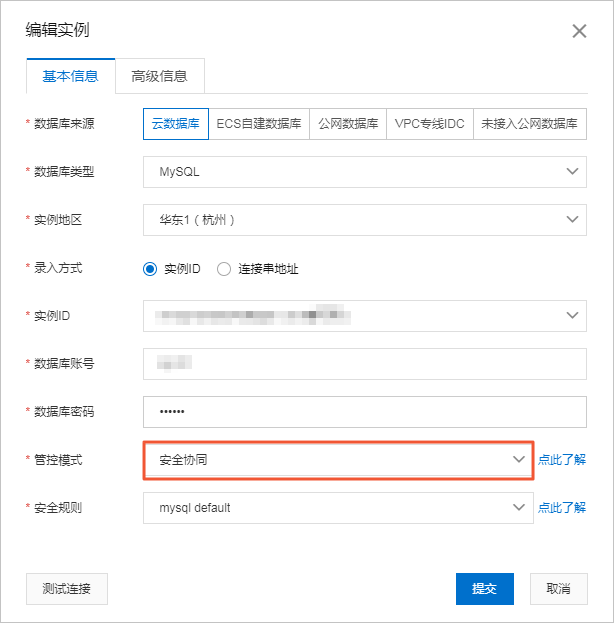The image size is (614, 623).
Task: Open the 管控模式 安全协同 dropdown
Action: click(338, 460)
